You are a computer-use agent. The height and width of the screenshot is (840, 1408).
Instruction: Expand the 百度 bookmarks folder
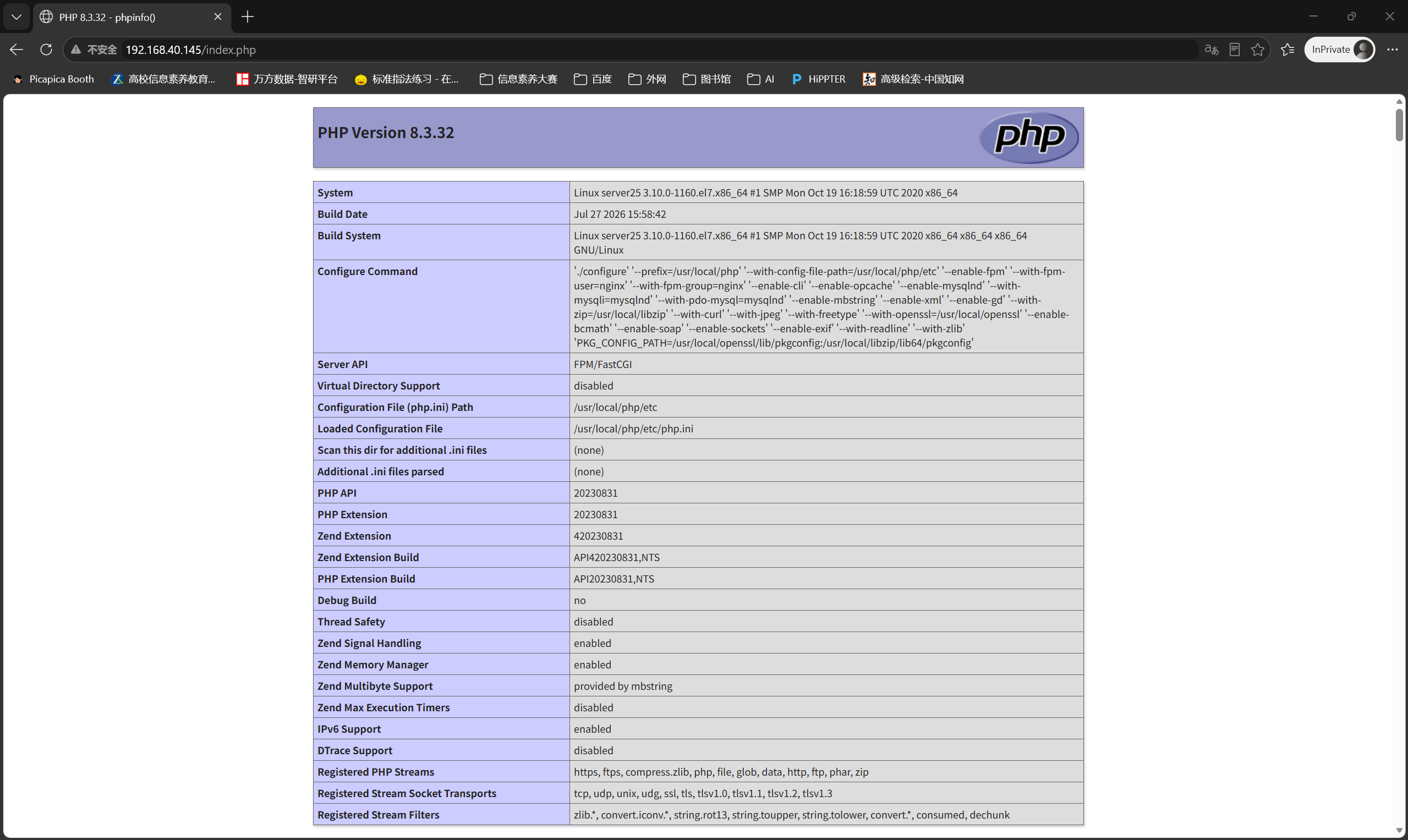coord(593,79)
